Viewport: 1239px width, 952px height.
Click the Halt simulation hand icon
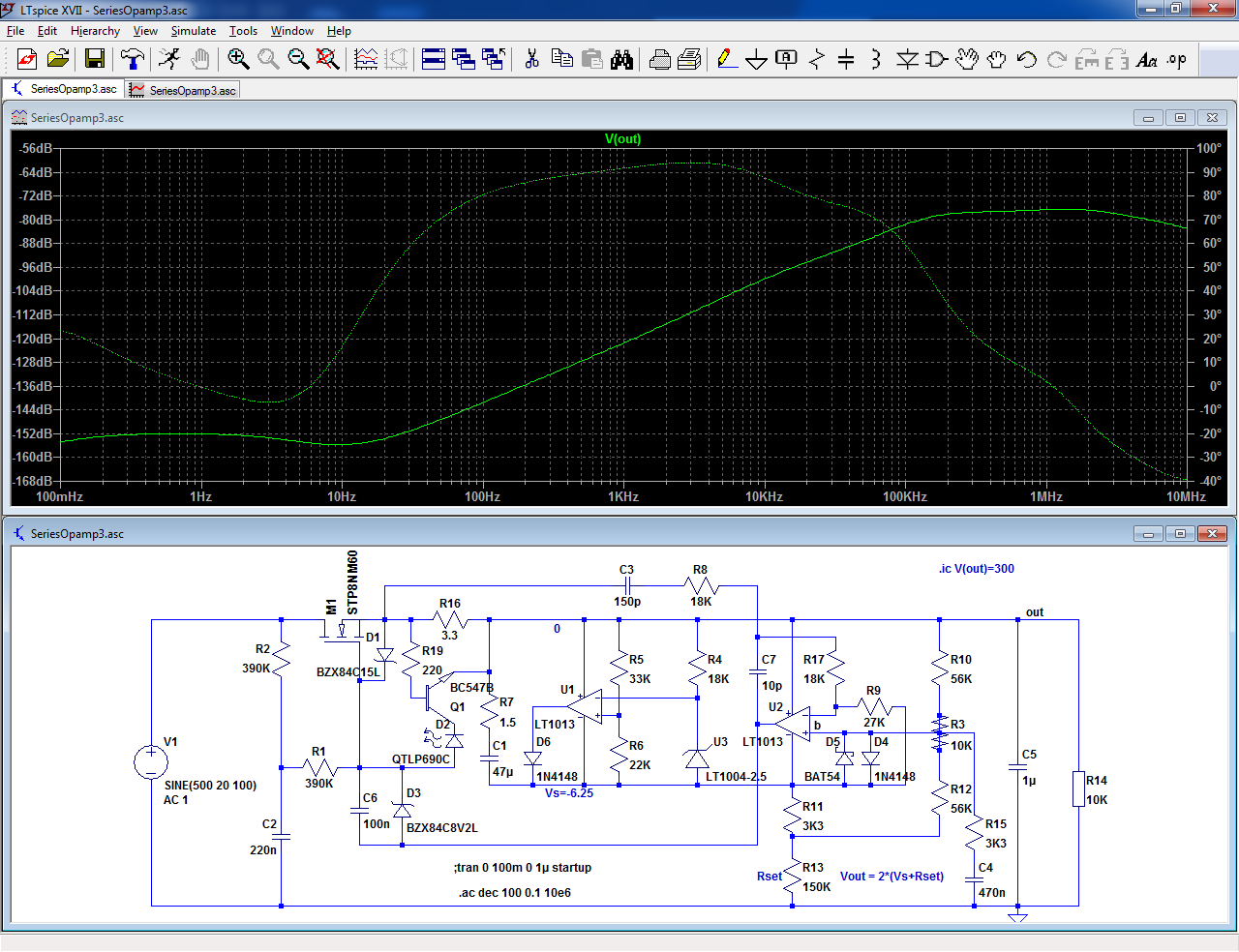tap(200, 59)
